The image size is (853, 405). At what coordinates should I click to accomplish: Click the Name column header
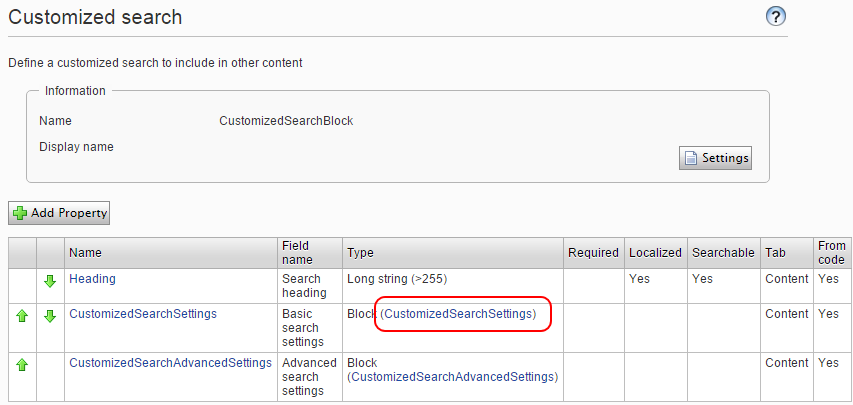point(85,253)
